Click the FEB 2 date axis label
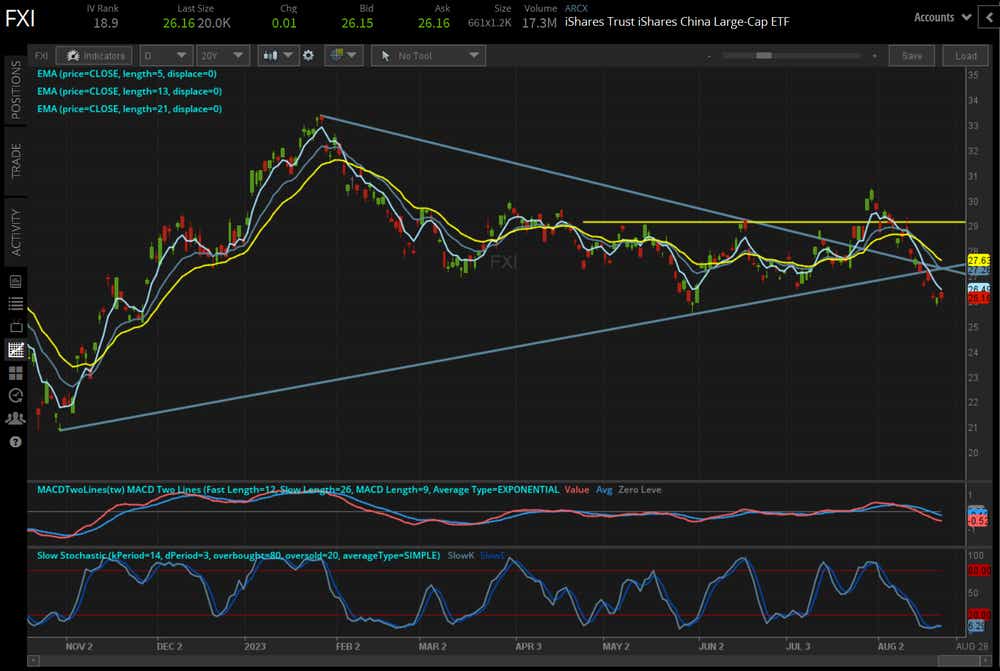Viewport: 1000px width, 671px height. pyautogui.click(x=348, y=647)
